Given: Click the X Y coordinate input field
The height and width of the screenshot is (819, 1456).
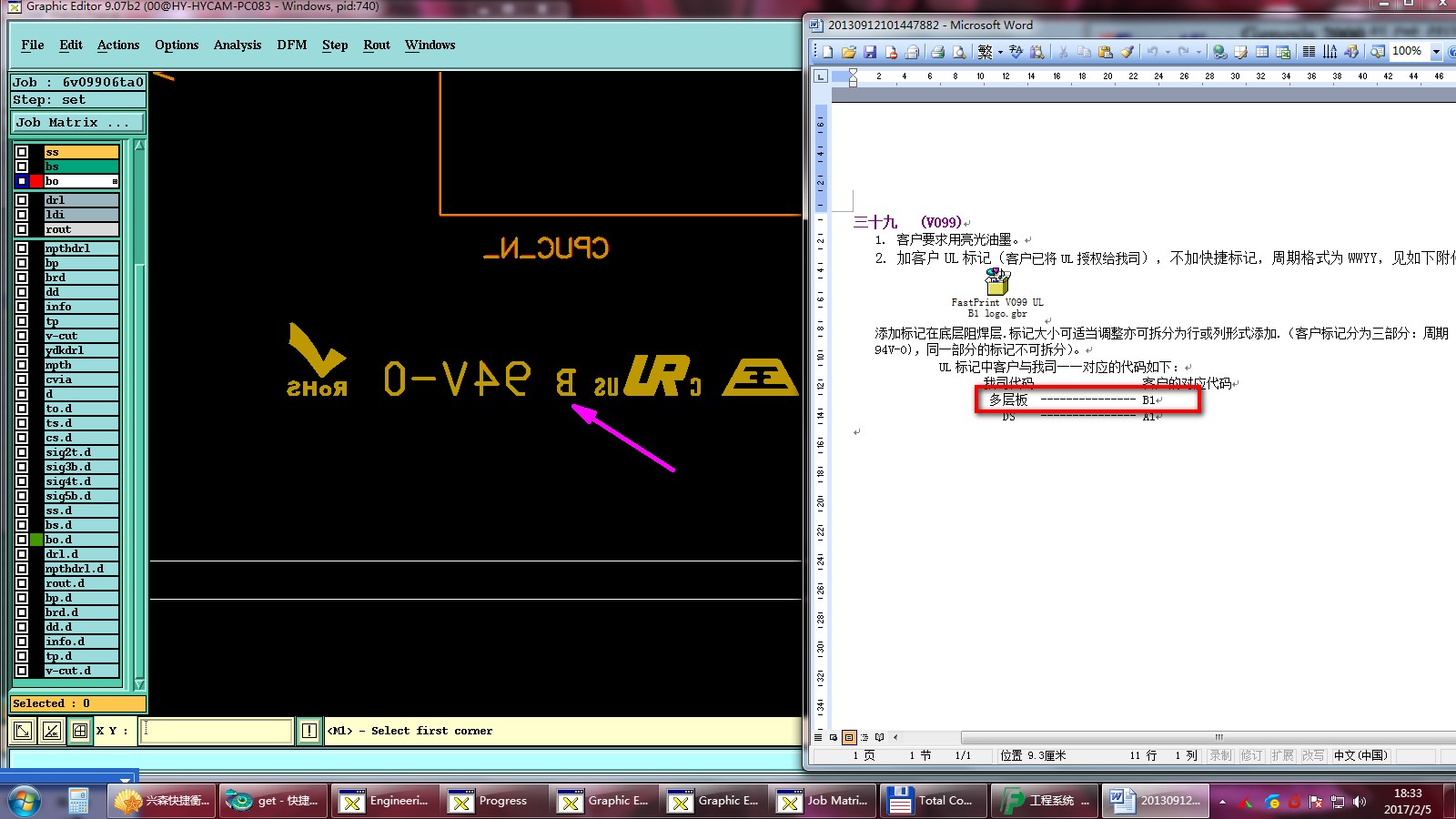Looking at the screenshot, I should pos(216,730).
